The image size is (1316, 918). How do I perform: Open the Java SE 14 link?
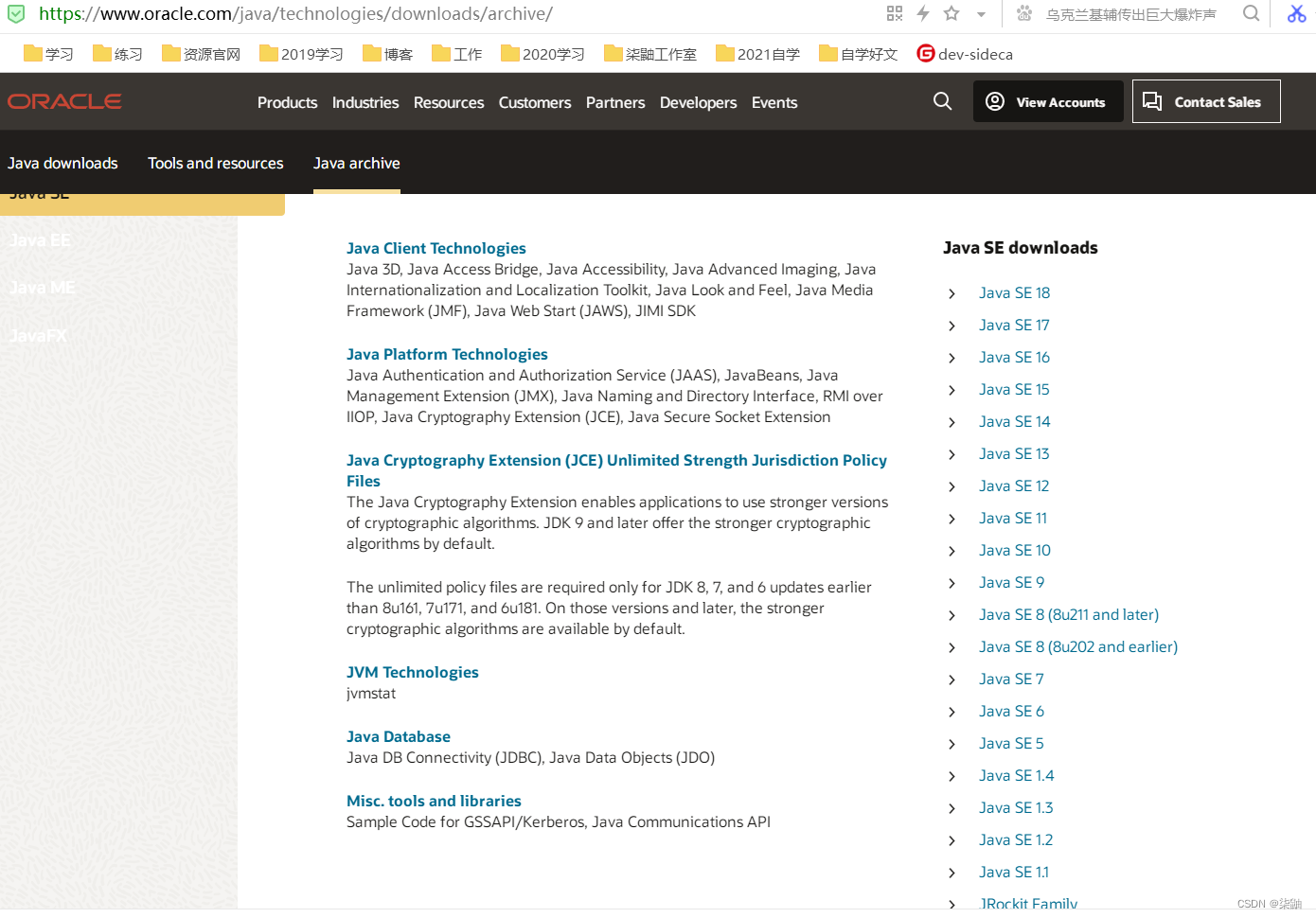[x=1015, y=421]
